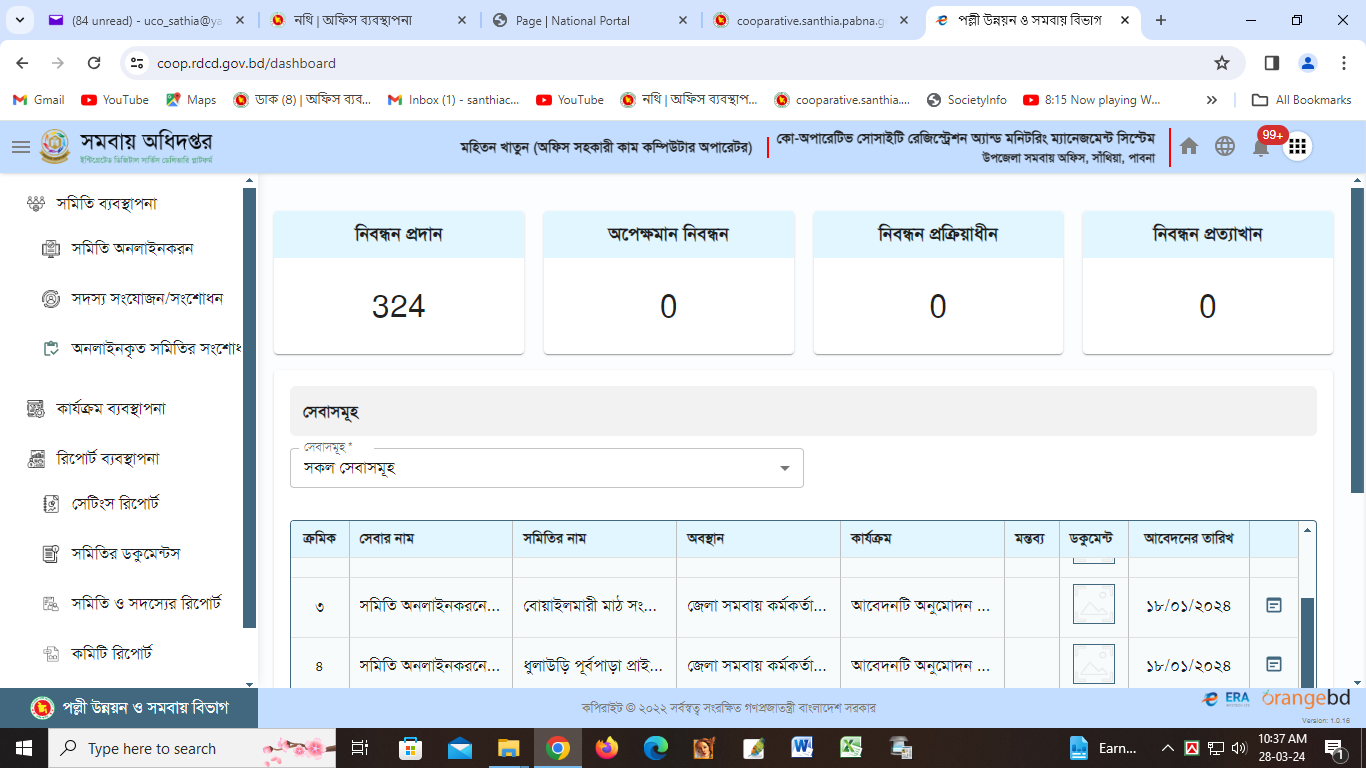Open Chrome side panel icon
The image size is (1366, 768).
coord(1272,63)
